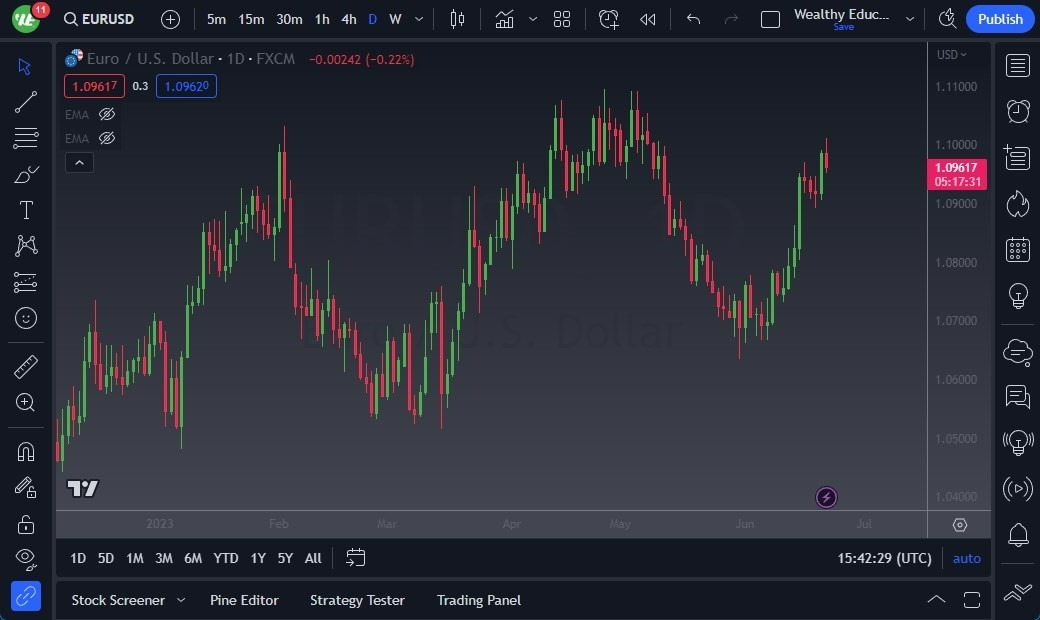
Task: Select the Trend Line drawing tool
Action: point(26,102)
